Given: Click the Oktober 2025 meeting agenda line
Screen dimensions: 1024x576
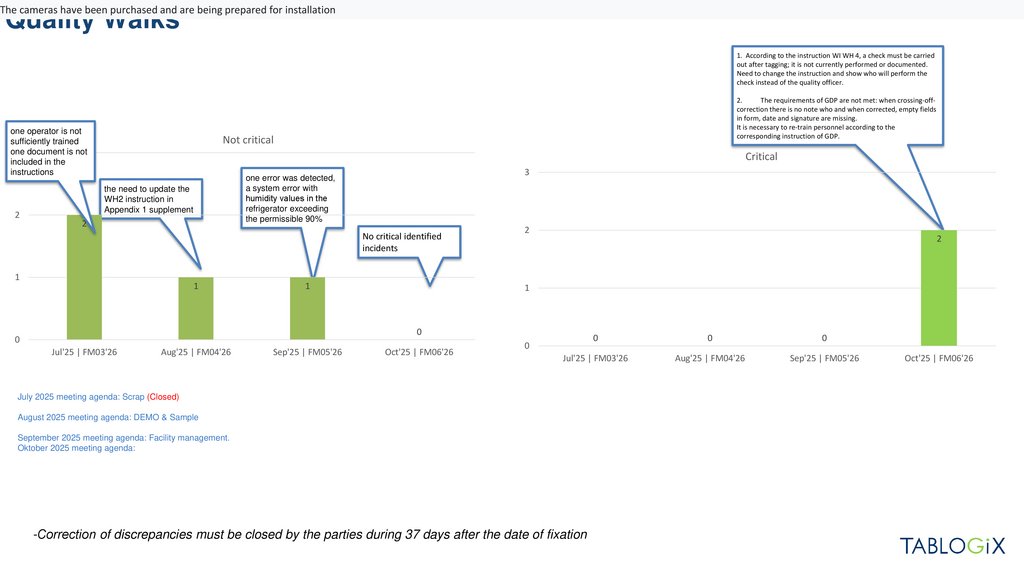Looking at the screenshot, I should (x=76, y=448).
